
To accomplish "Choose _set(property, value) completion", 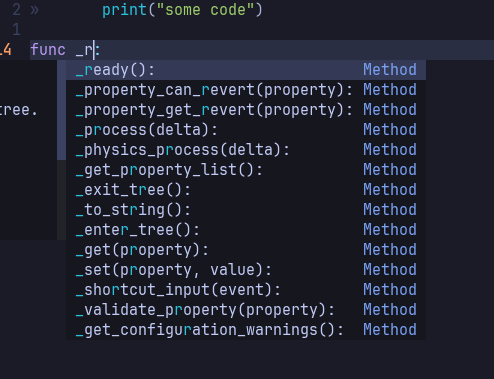I will pos(246,270).
